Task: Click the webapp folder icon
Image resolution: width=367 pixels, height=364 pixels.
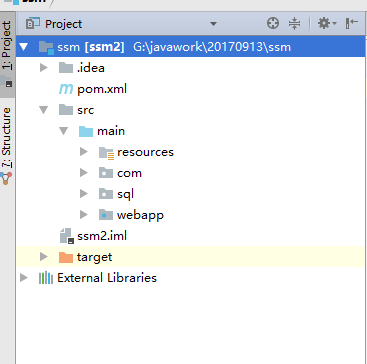Action: pos(106,215)
